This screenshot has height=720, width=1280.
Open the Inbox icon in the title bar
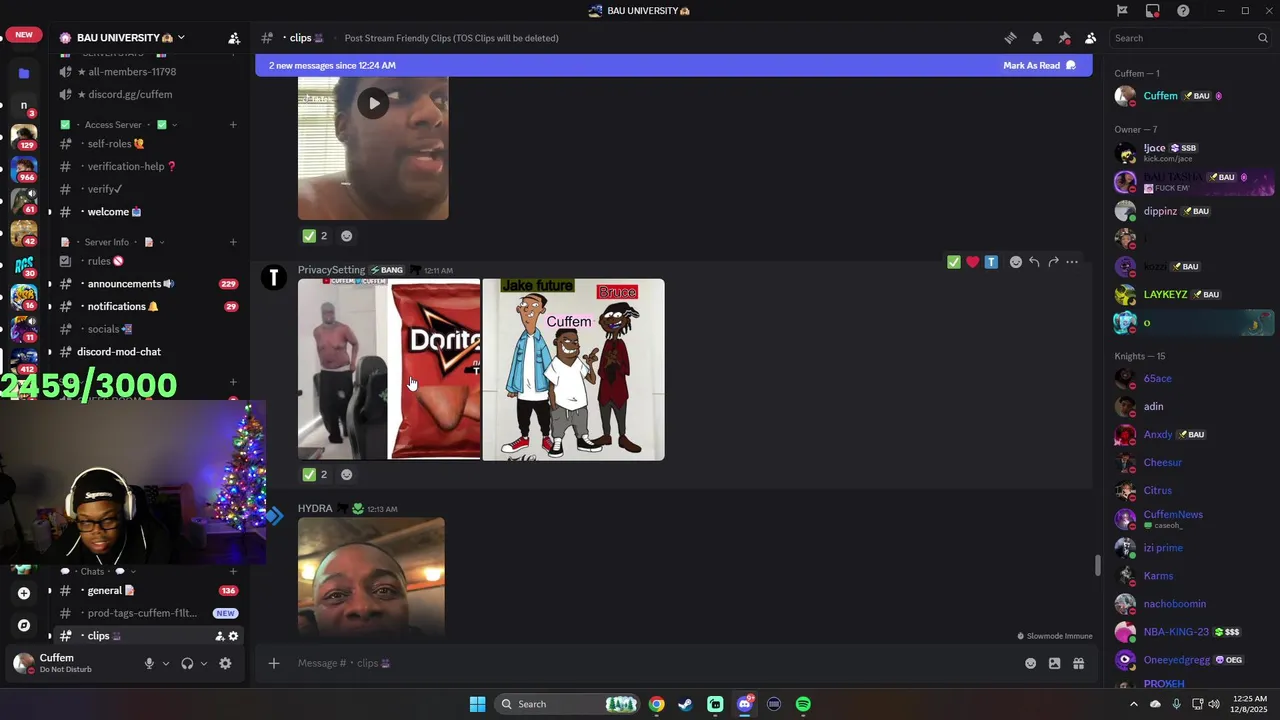pos(1153,11)
